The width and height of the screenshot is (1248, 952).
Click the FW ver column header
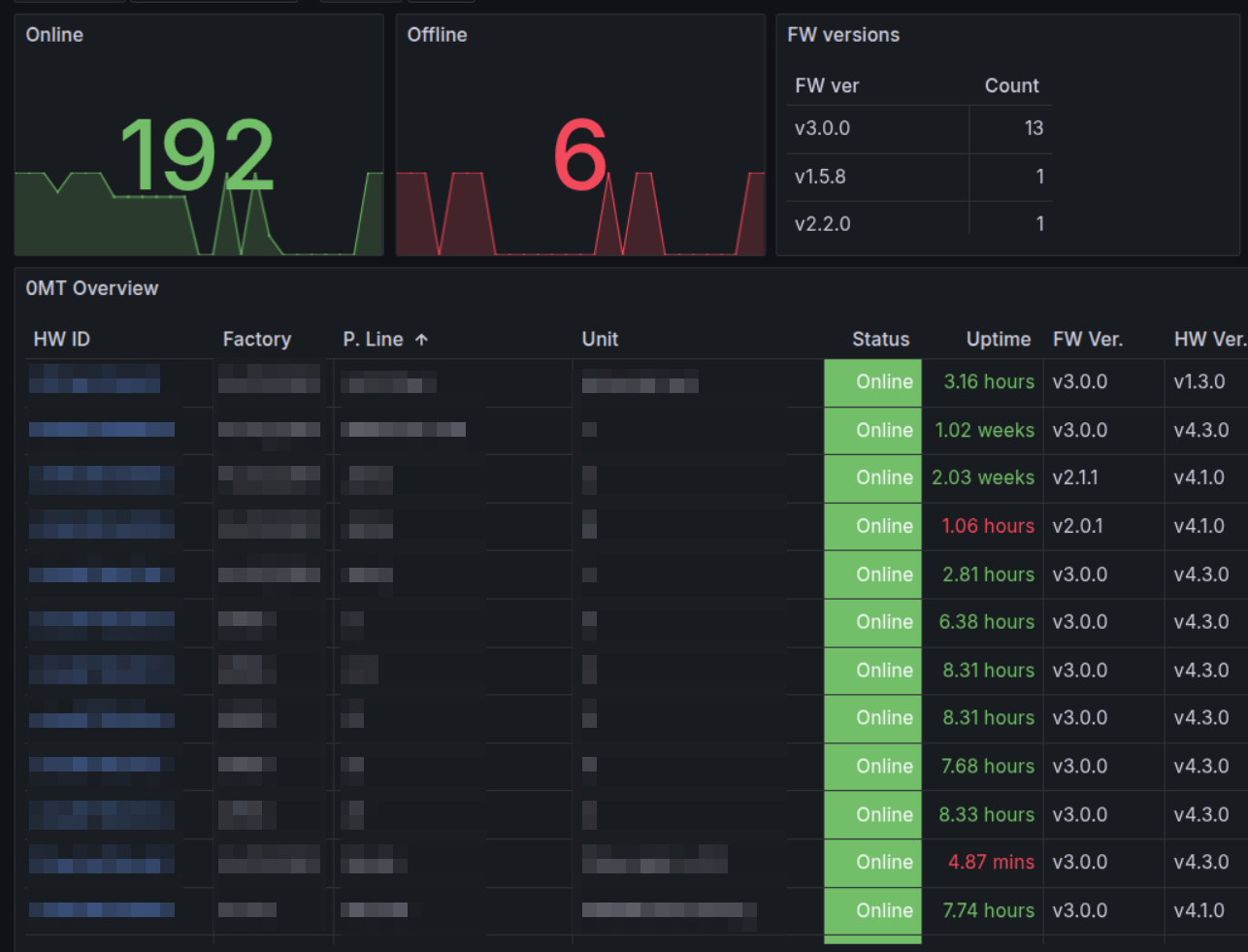(x=827, y=85)
